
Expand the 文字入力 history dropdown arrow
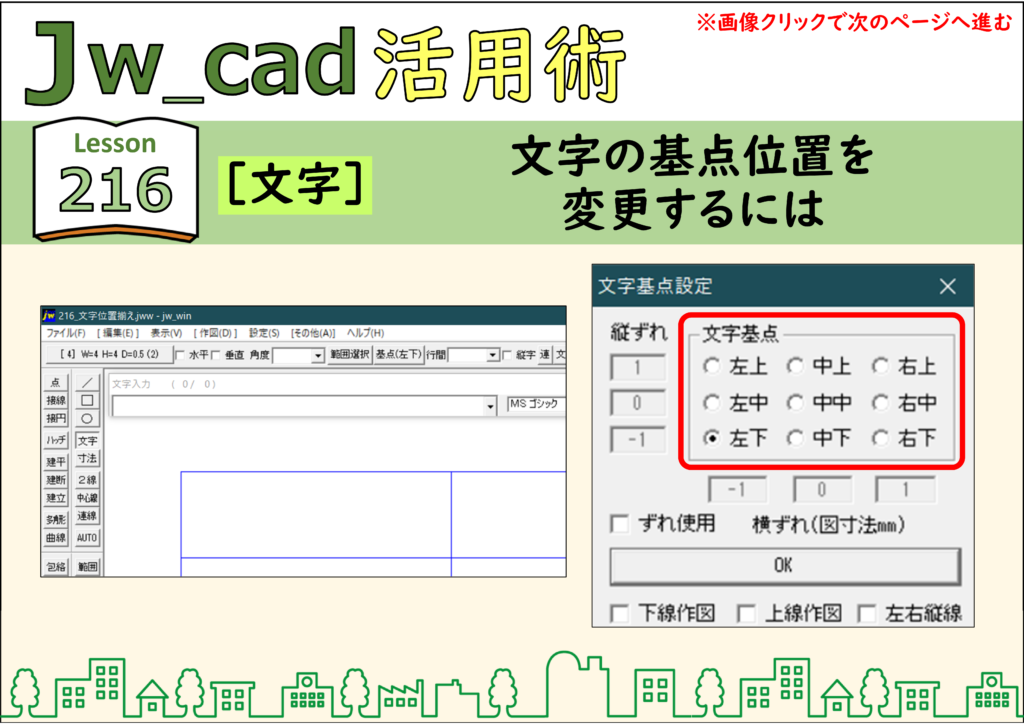490,406
